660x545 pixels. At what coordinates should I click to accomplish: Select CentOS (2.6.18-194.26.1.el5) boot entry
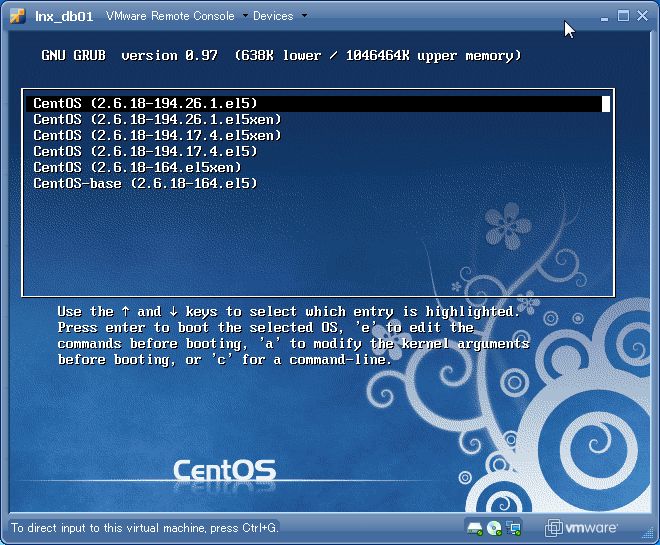pyautogui.click(x=318, y=104)
